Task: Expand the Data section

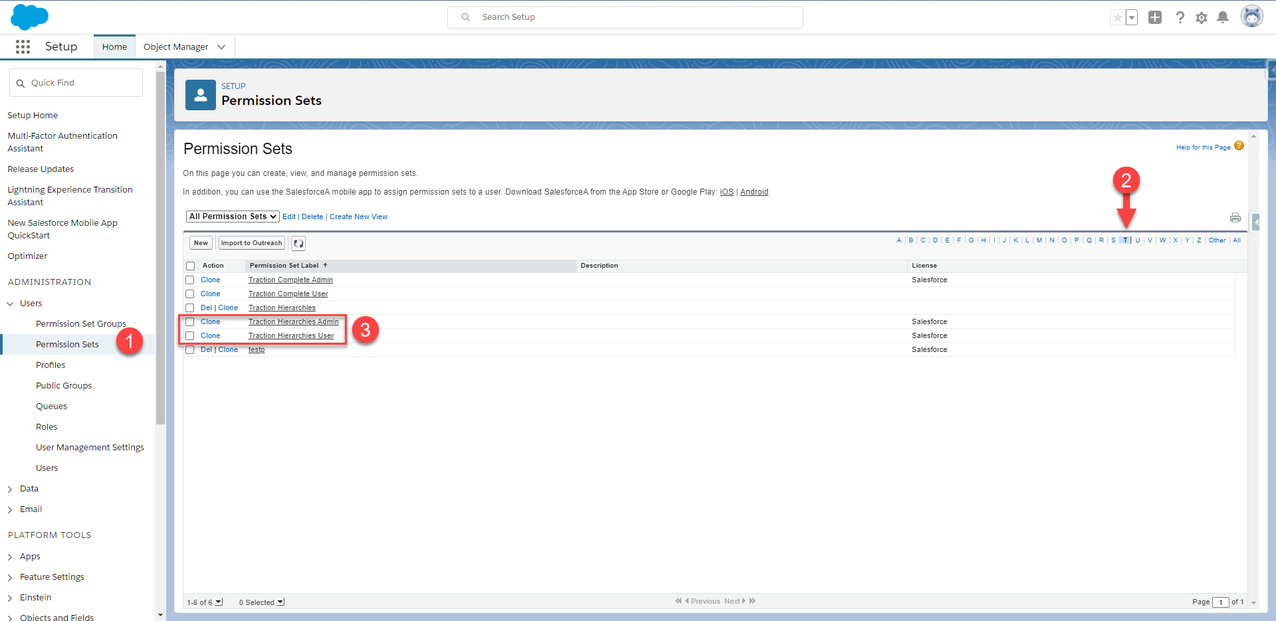Action: [x=11, y=489]
